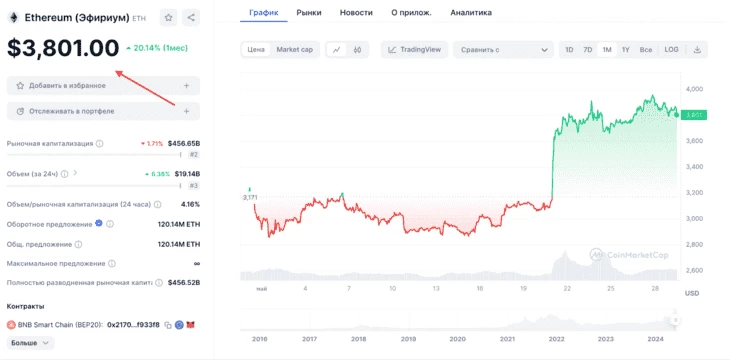
Task: Open the О прилож. tab
Action: pyautogui.click(x=411, y=13)
